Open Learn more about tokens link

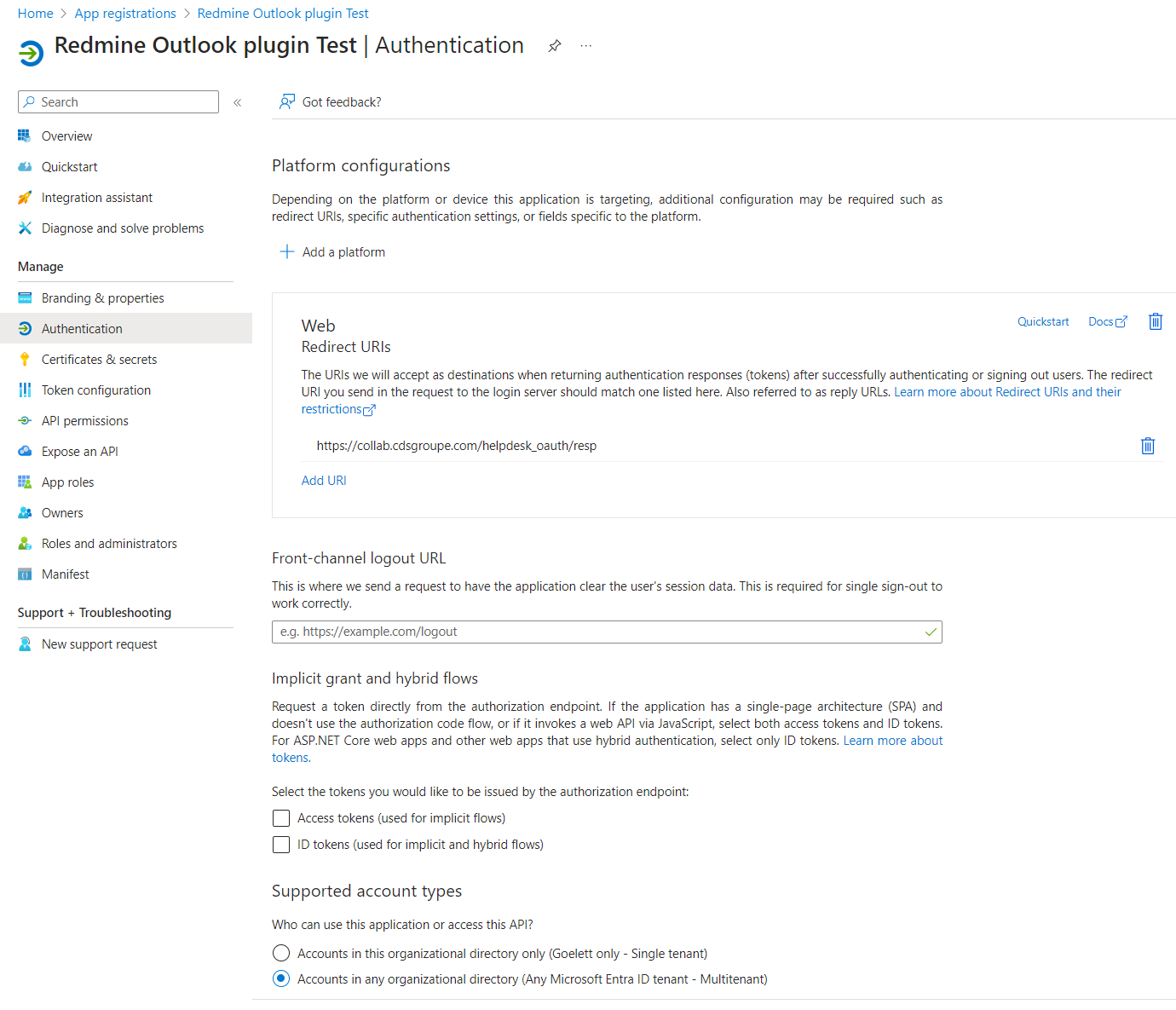pyautogui.click(x=893, y=741)
